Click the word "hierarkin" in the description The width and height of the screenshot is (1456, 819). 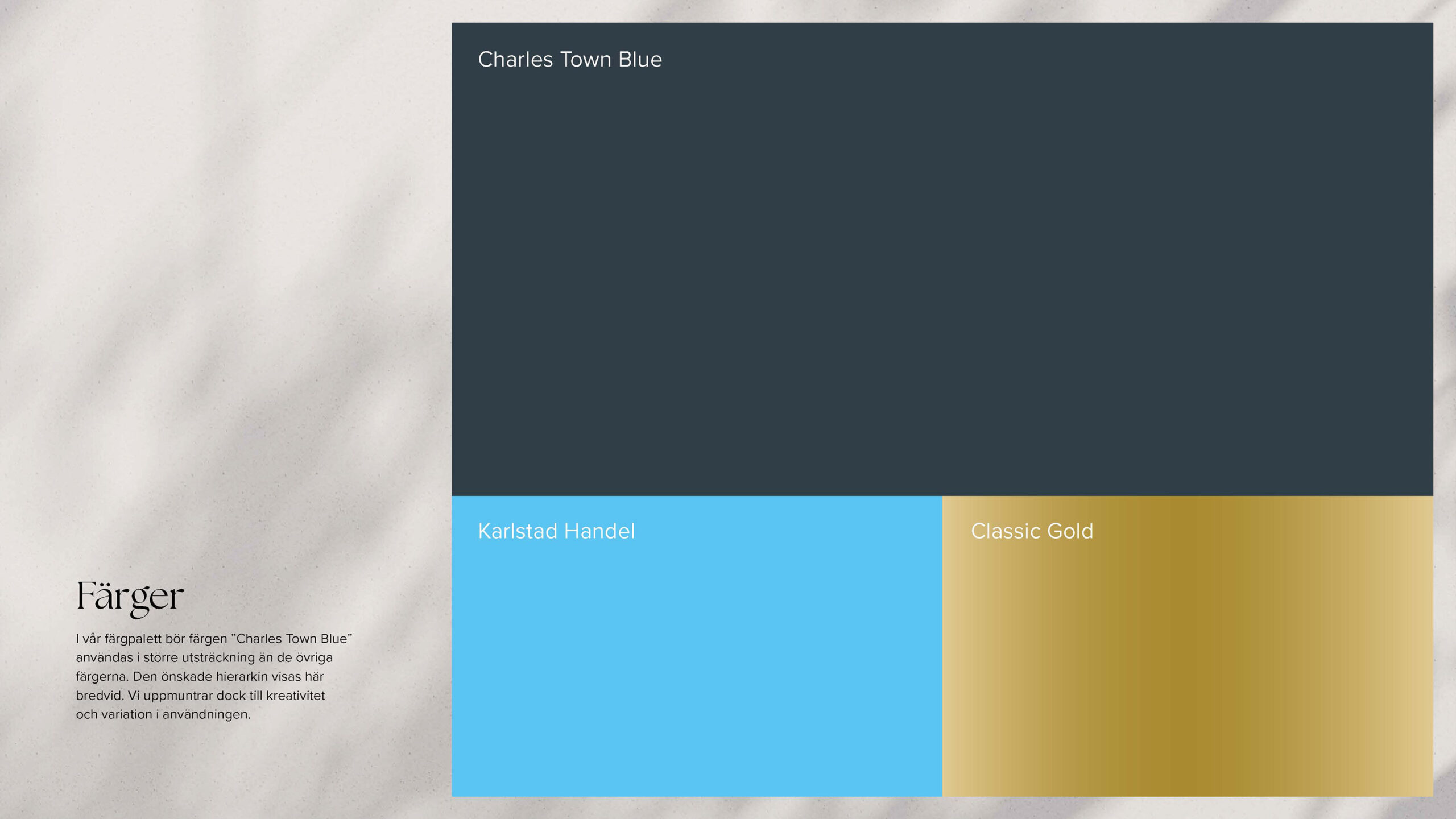(242, 677)
